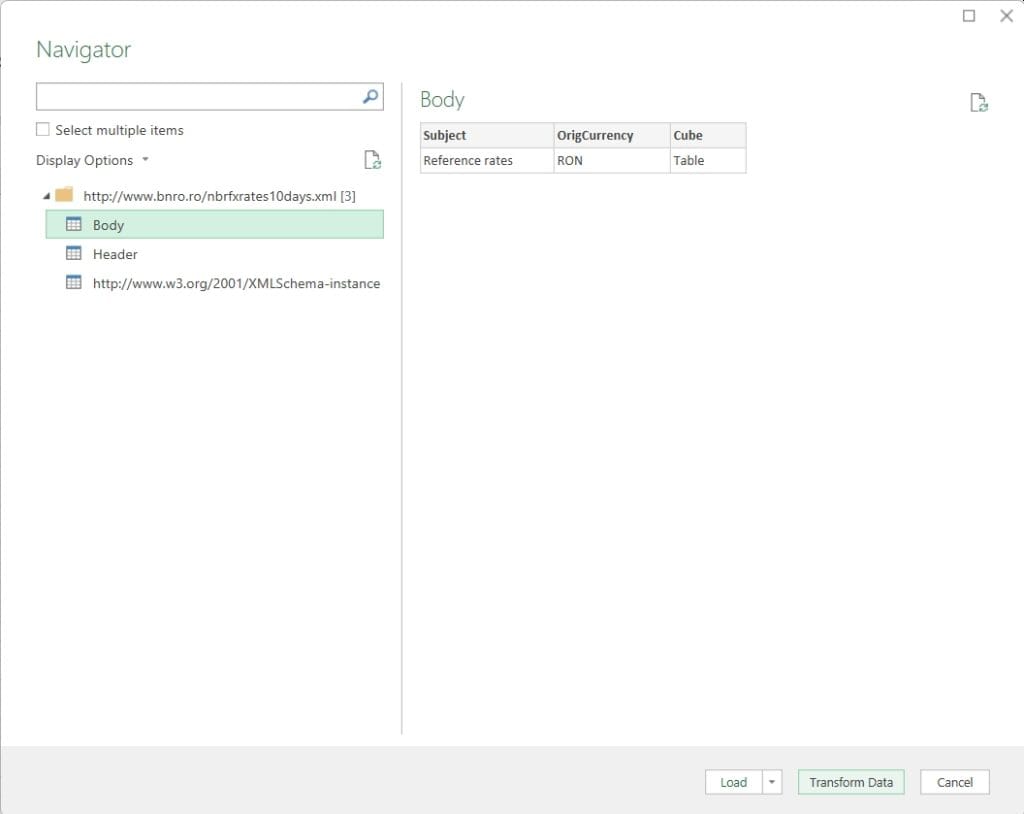Refresh the Body preview pane
1024x814 pixels.
tap(978, 103)
